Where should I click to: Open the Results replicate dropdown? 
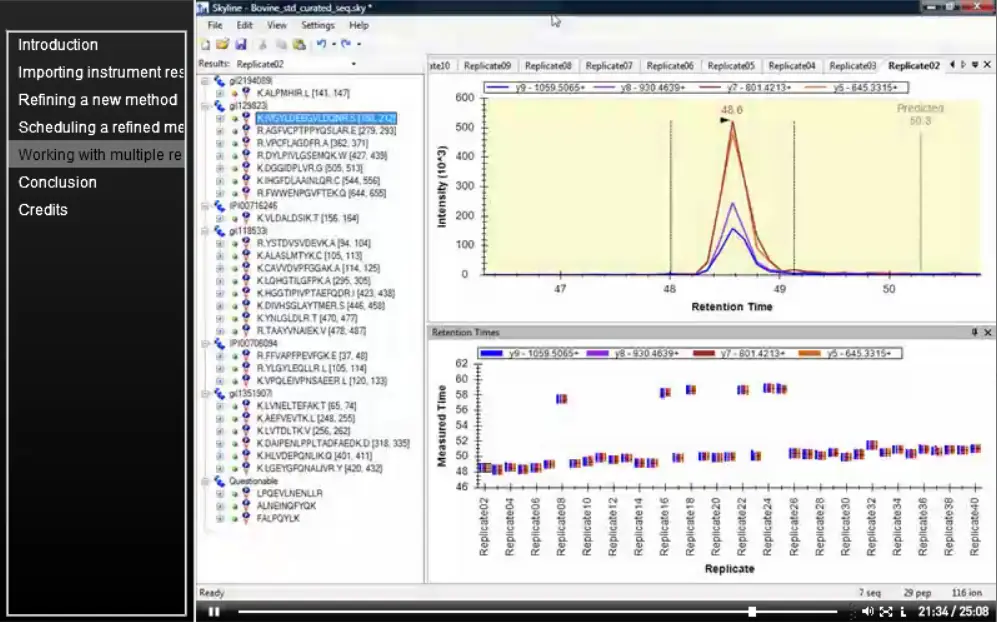pos(354,64)
